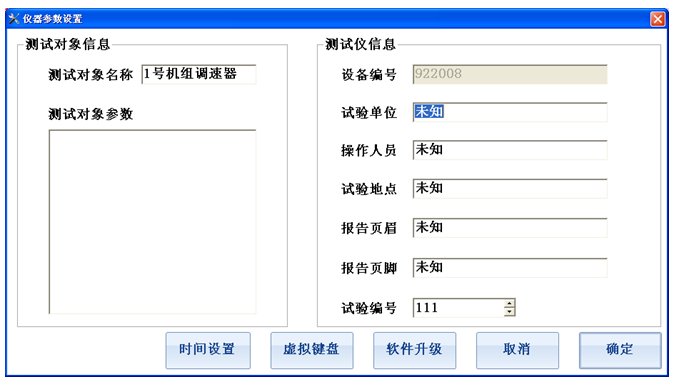Click the 试验编号 number field

458,308
